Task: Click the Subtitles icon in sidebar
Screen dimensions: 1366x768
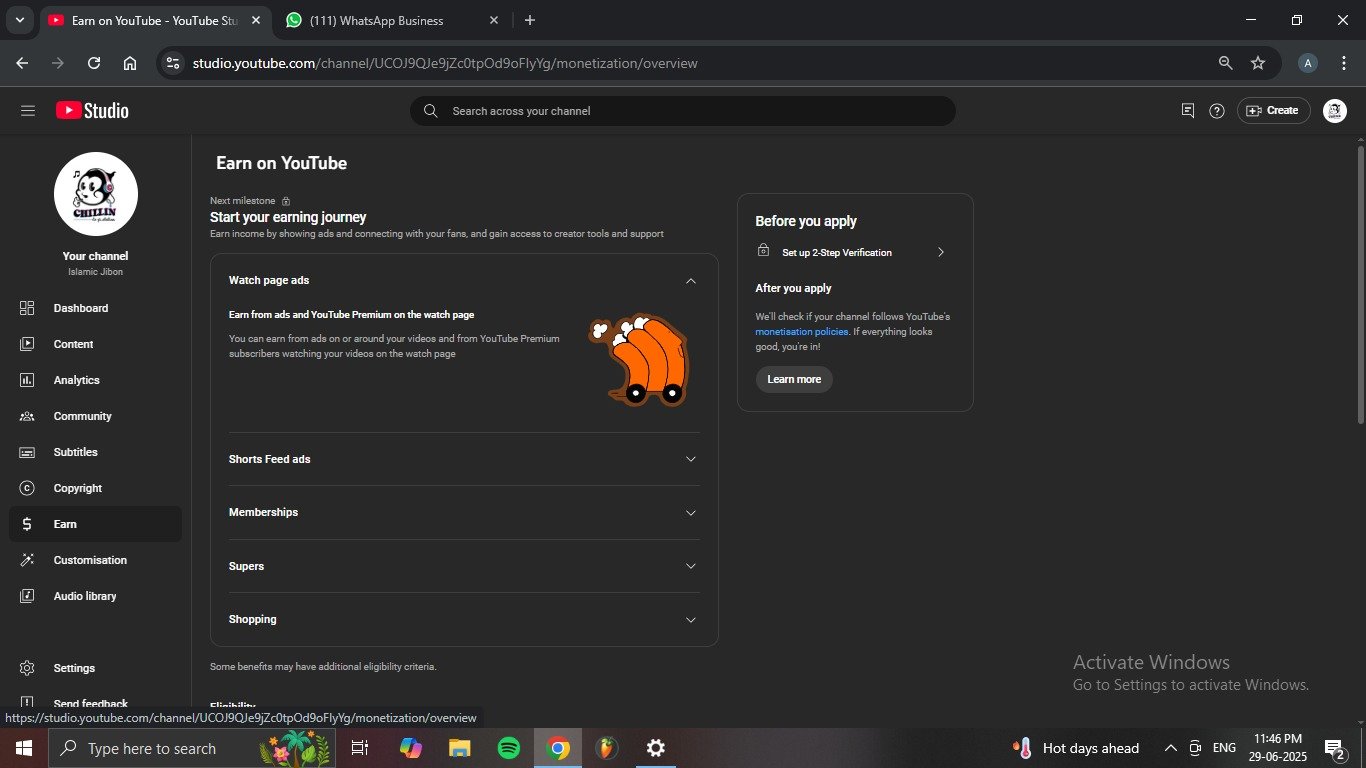Action: tap(27, 452)
